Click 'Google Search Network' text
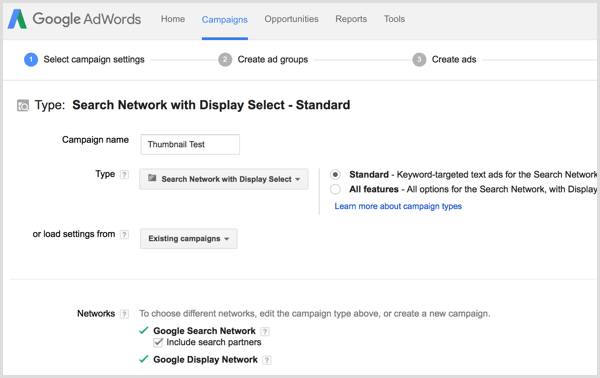 click(x=204, y=331)
